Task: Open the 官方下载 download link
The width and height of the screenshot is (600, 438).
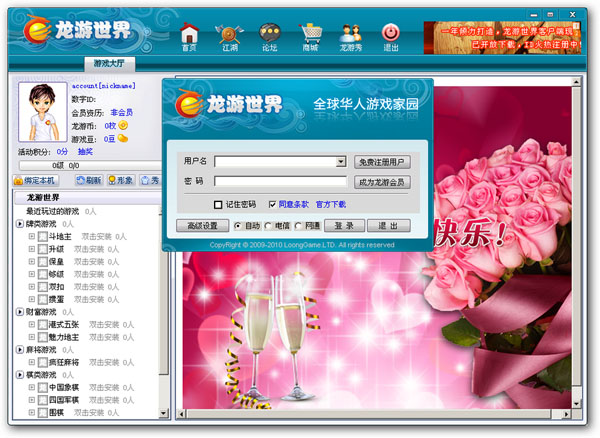Action: click(331, 205)
